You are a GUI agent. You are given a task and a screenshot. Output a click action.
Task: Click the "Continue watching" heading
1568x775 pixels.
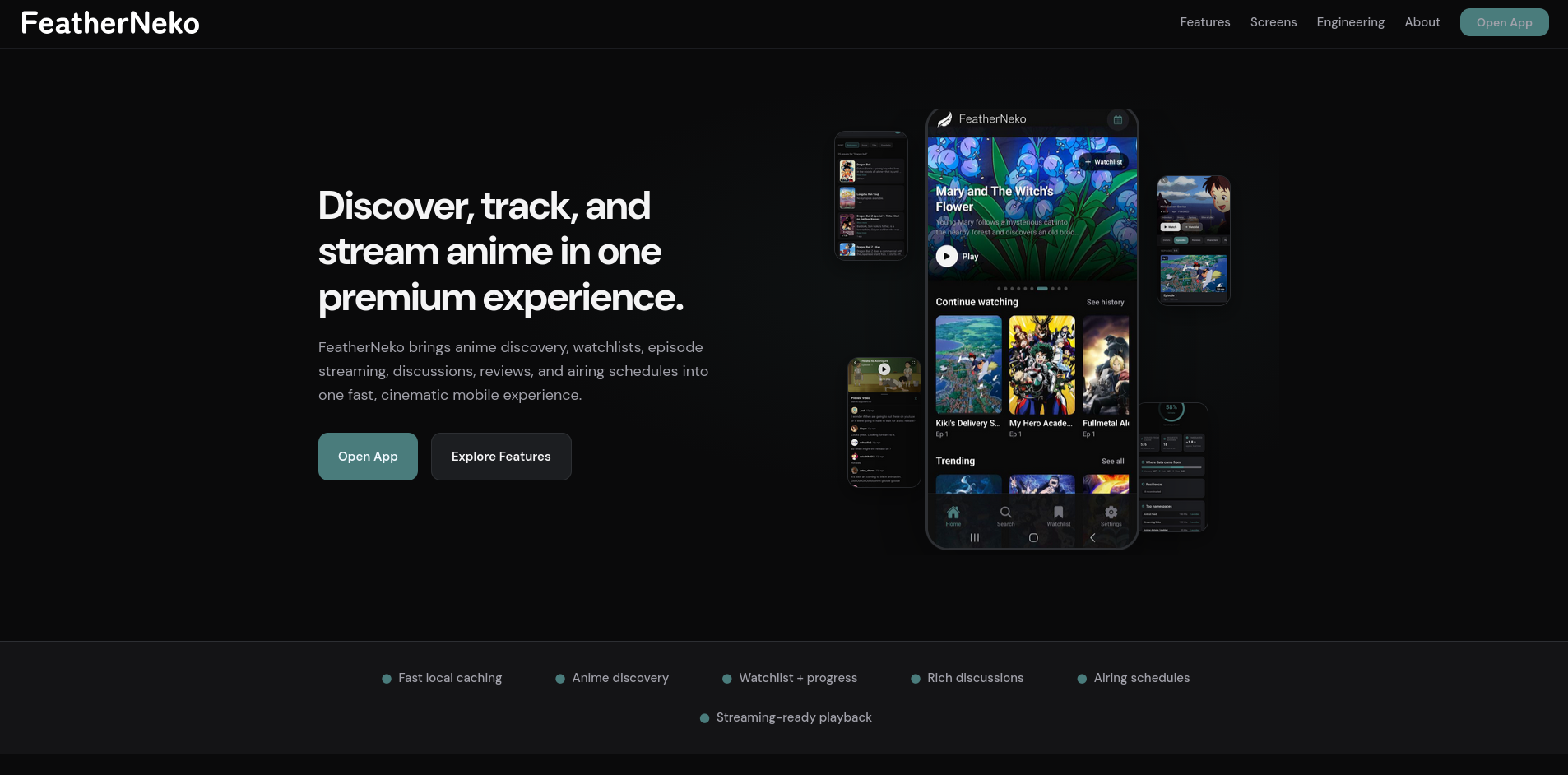click(x=977, y=302)
